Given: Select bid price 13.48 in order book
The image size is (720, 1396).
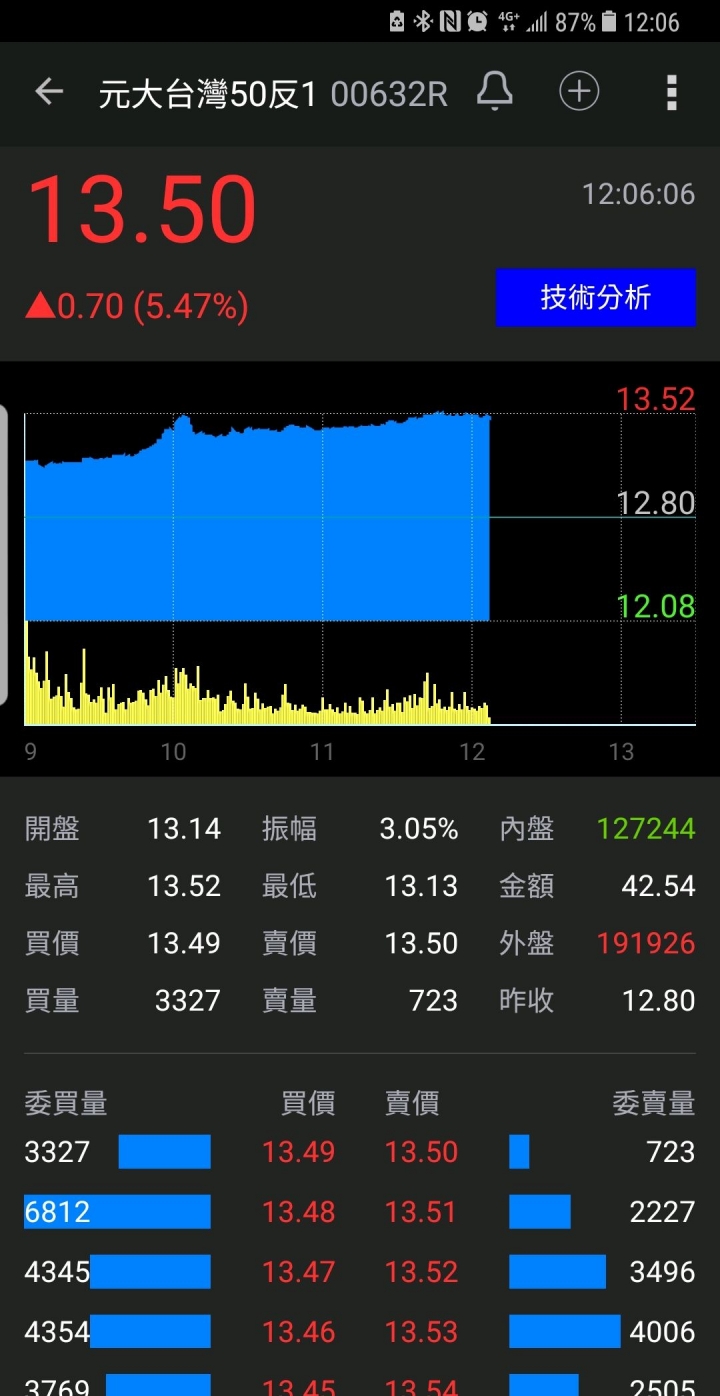Looking at the screenshot, I should [298, 1212].
